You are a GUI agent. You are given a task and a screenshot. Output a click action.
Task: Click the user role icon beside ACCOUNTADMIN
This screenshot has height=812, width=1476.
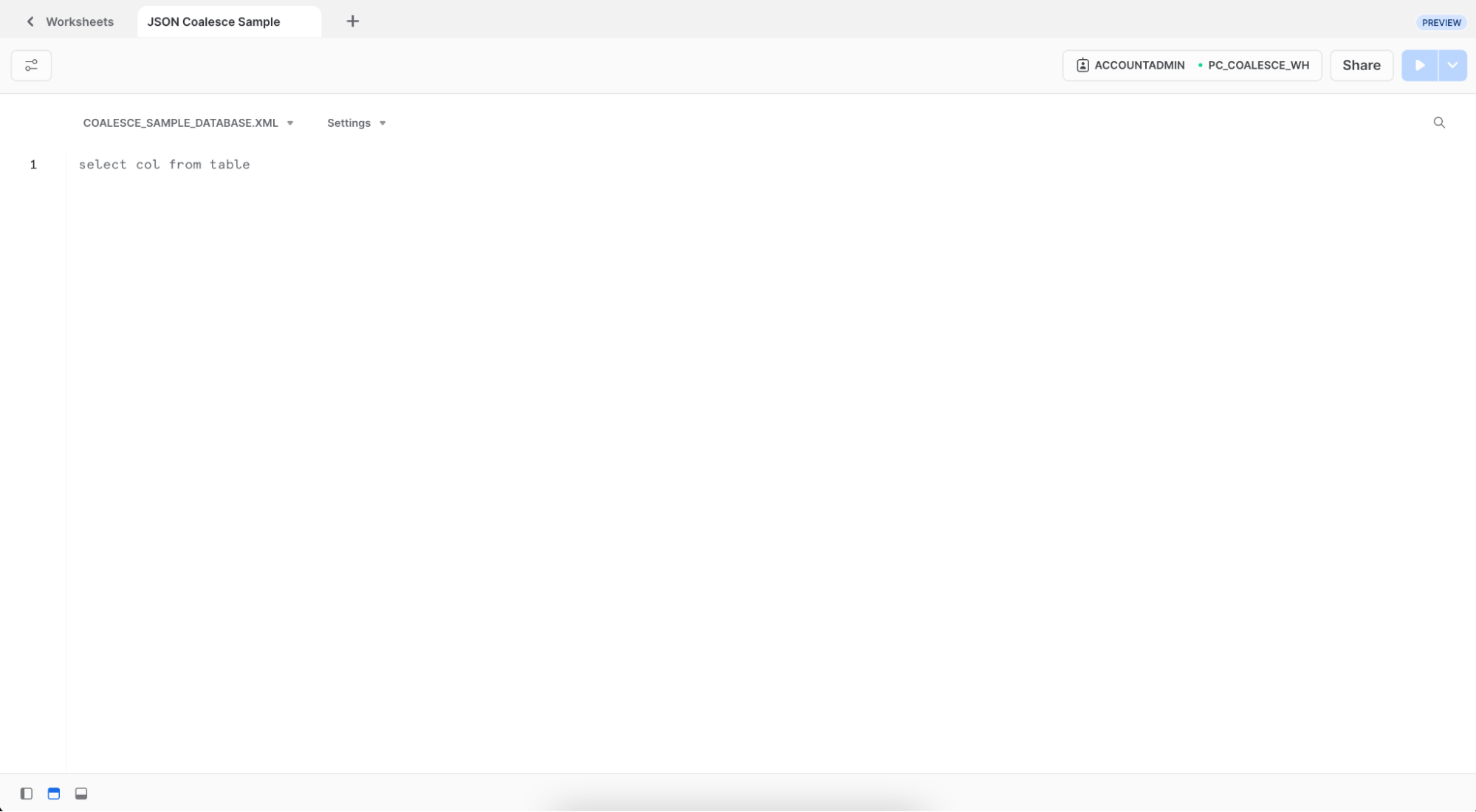coord(1082,66)
